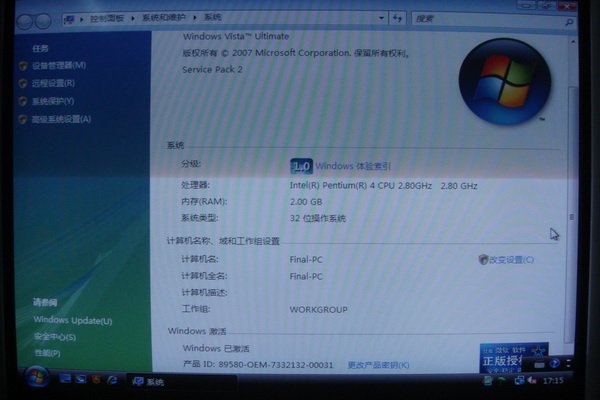600x400 pixels.
Task: Click the magnifier icon in search box
Action: point(569,23)
